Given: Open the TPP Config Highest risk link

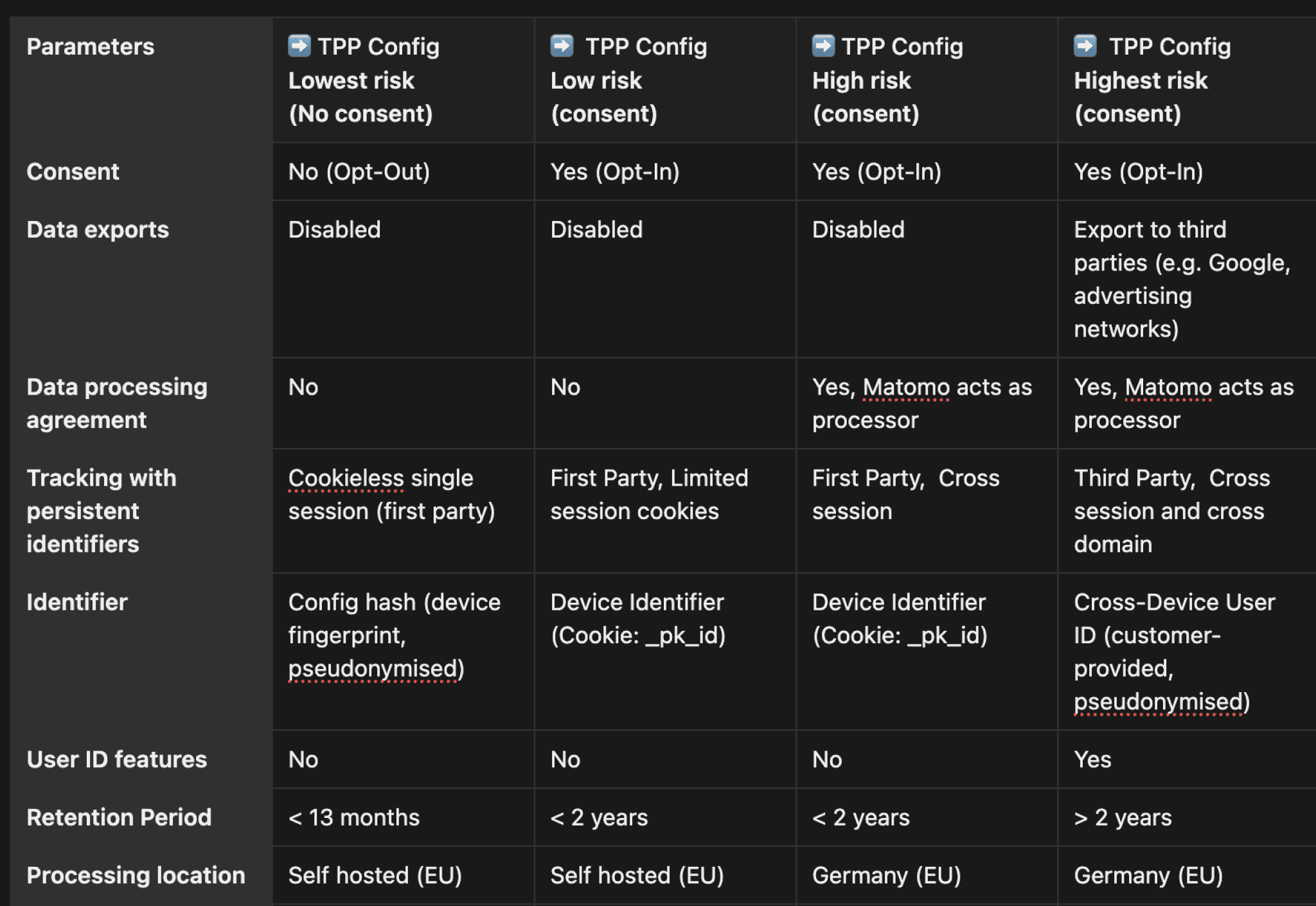Looking at the screenshot, I should [x=1169, y=47].
